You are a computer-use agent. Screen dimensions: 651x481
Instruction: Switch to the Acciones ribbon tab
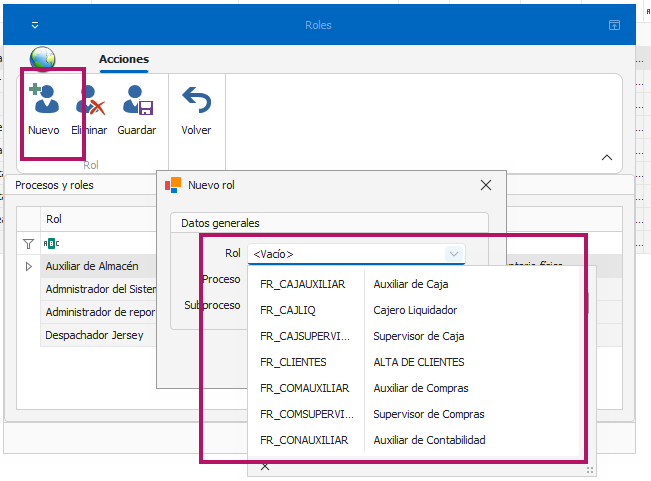point(124,60)
